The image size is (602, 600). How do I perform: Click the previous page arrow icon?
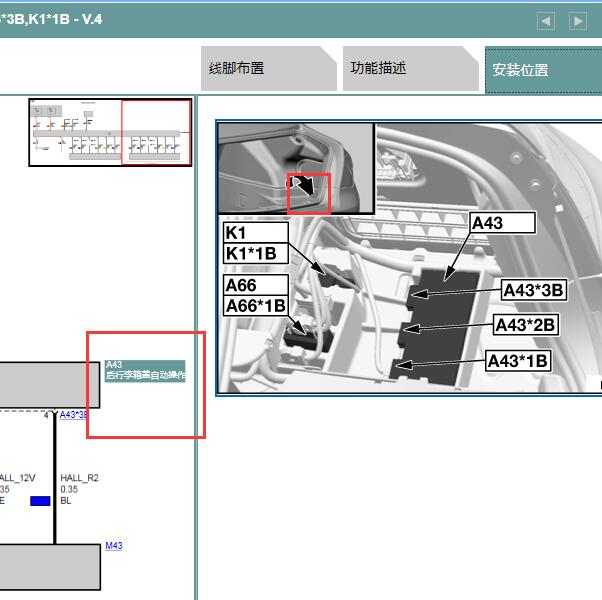coord(546,21)
